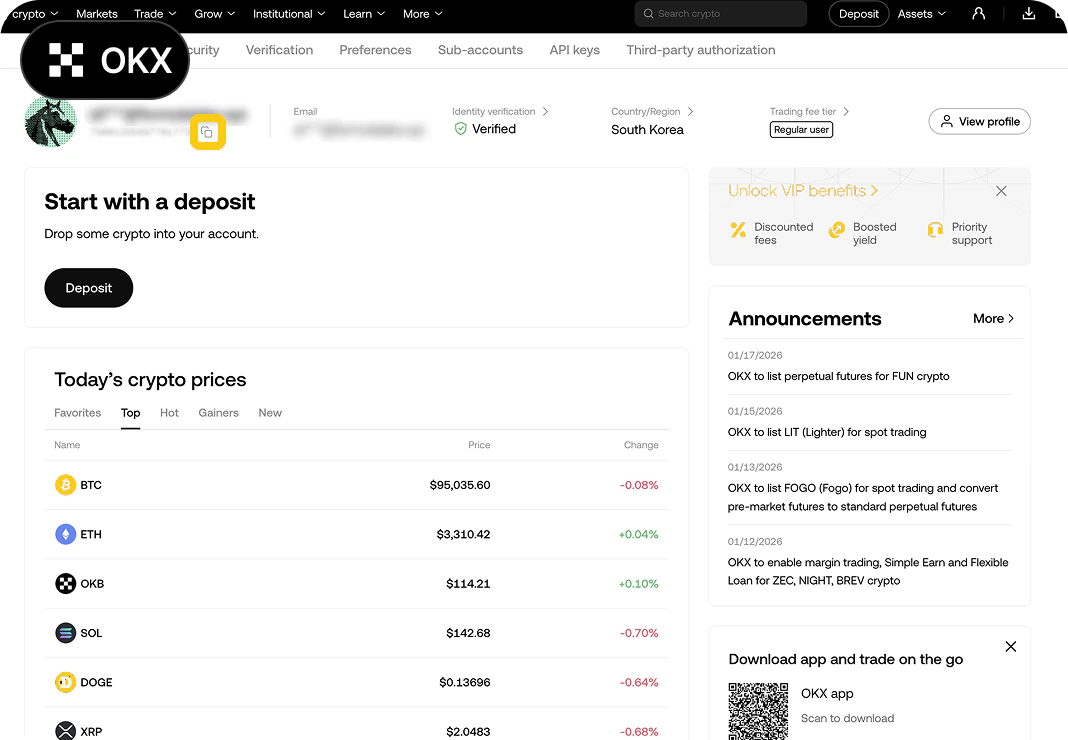Click OKB price $114.21
Screen dimensions: 1068x740
(468, 584)
